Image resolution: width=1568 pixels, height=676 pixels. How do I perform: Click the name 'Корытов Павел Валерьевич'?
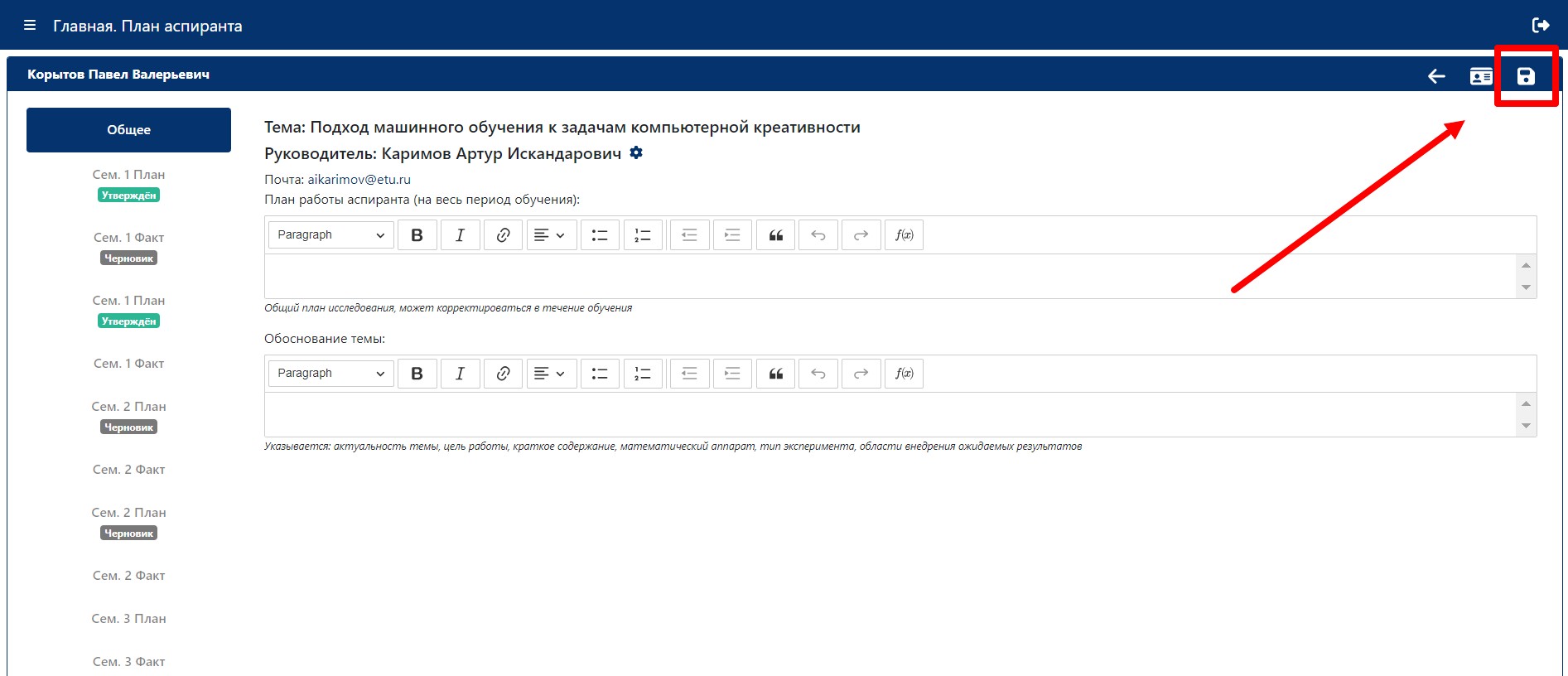(118, 75)
